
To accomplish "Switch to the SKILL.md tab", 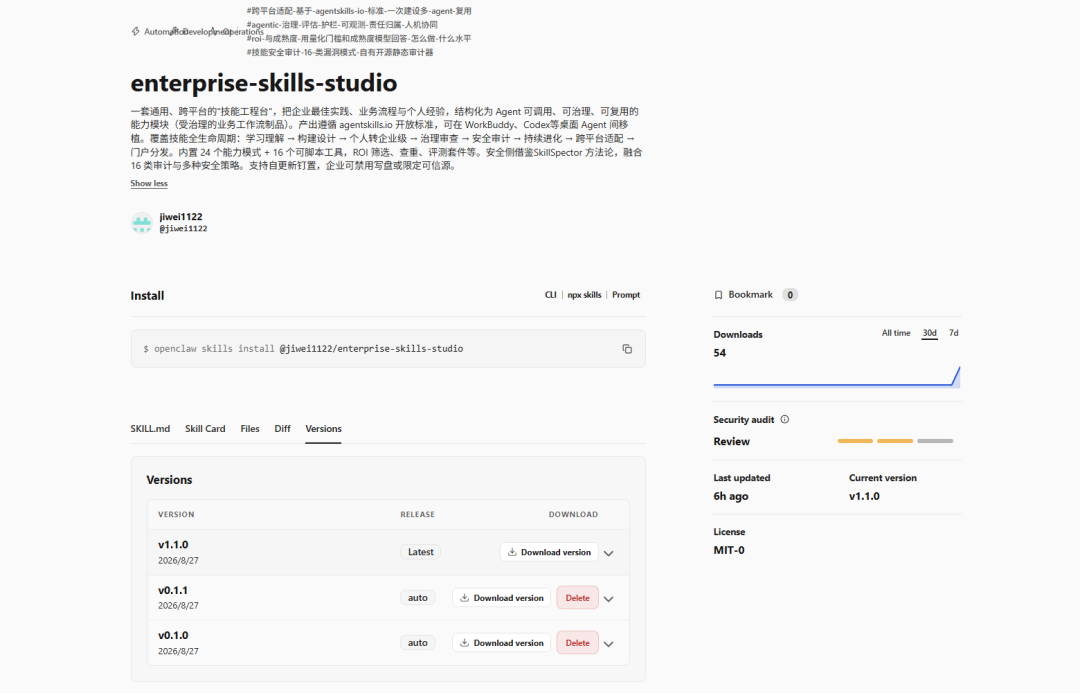I will pos(150,428).
